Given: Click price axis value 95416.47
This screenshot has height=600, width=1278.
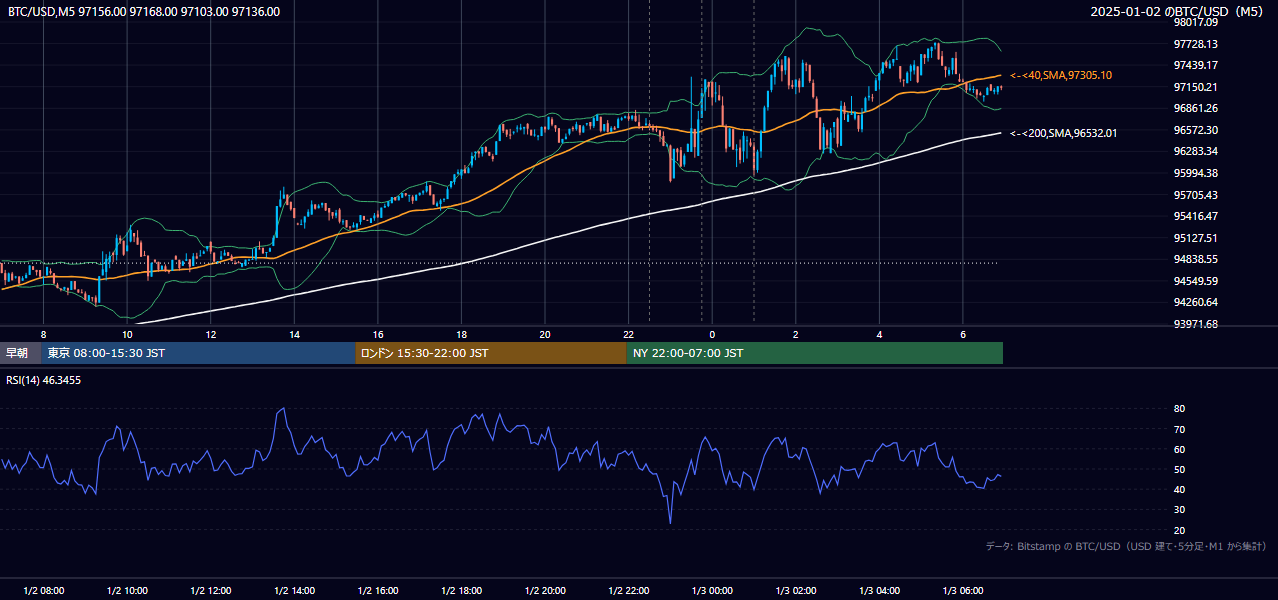Looking at the screenshot, I should click(1196, 216).
